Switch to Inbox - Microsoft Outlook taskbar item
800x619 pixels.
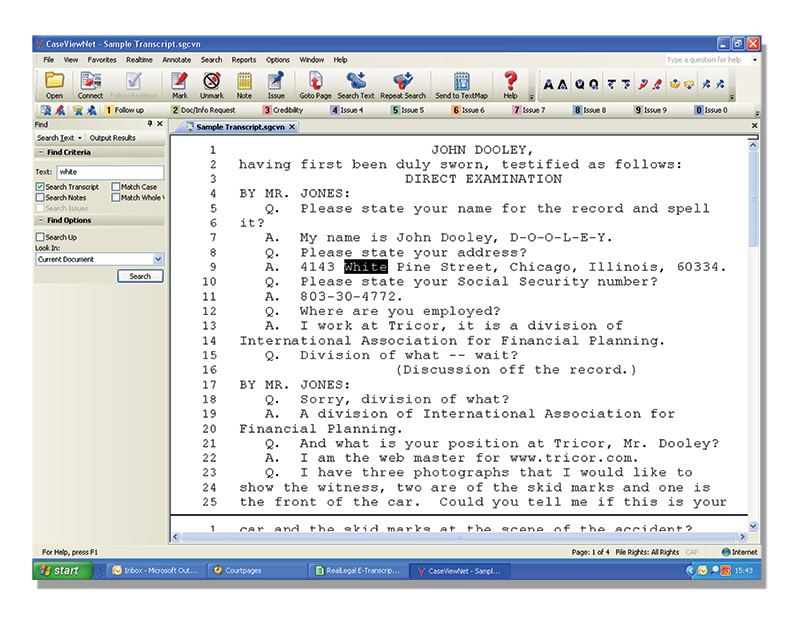pyautogui.click(x=155, y=571)
